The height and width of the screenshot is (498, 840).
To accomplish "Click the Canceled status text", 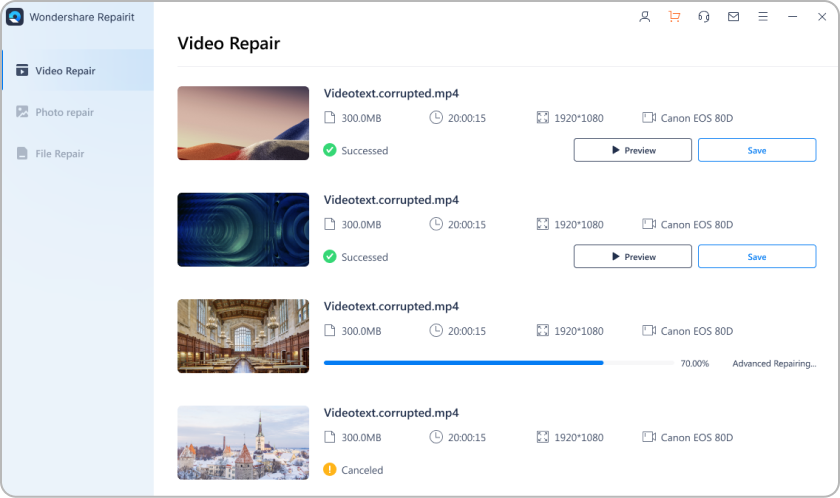I will click(x=362, y=470).
